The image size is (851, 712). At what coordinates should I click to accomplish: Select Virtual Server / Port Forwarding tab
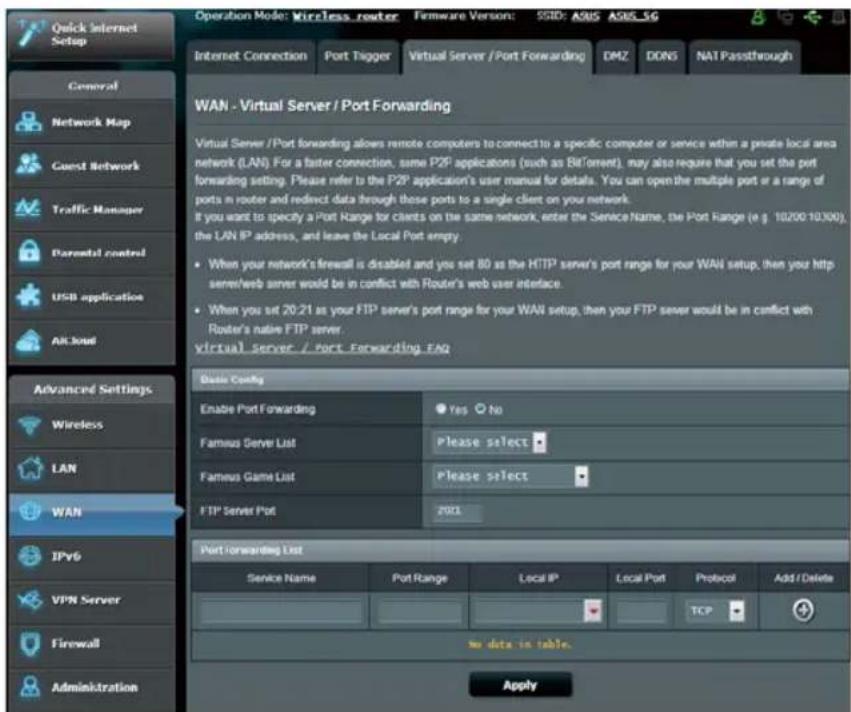[x=497, y=56]
